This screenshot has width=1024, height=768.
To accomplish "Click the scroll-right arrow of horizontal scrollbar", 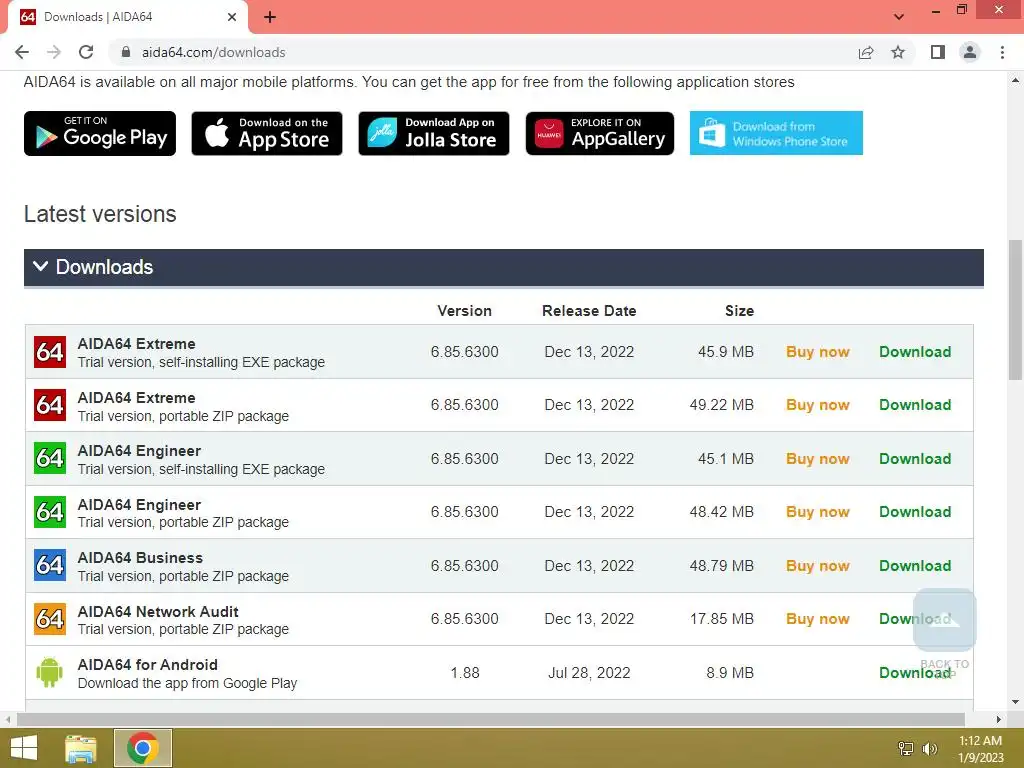I will point(999,719).
